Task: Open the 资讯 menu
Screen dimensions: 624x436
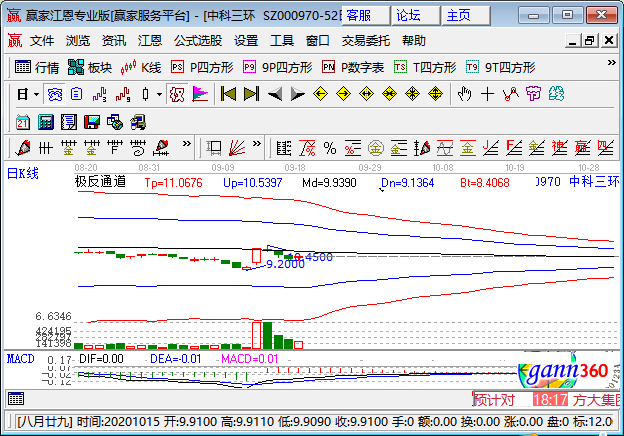Action: tap(114, 41)
